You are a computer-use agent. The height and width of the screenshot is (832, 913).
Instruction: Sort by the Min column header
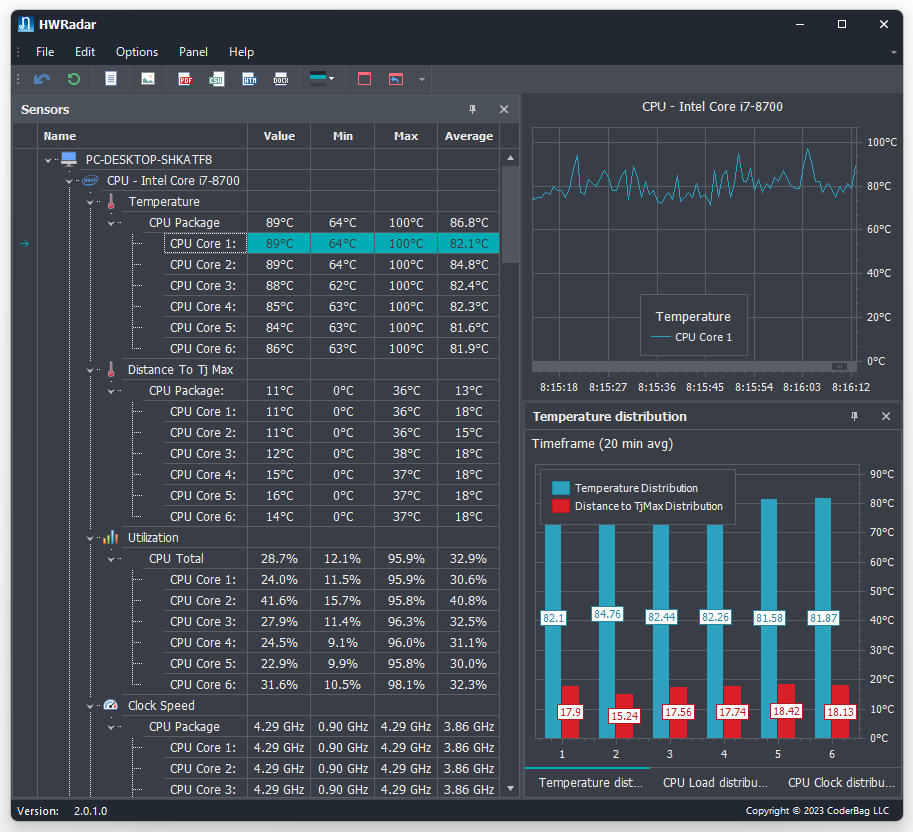pyautogui.click(x=342, y=136)
